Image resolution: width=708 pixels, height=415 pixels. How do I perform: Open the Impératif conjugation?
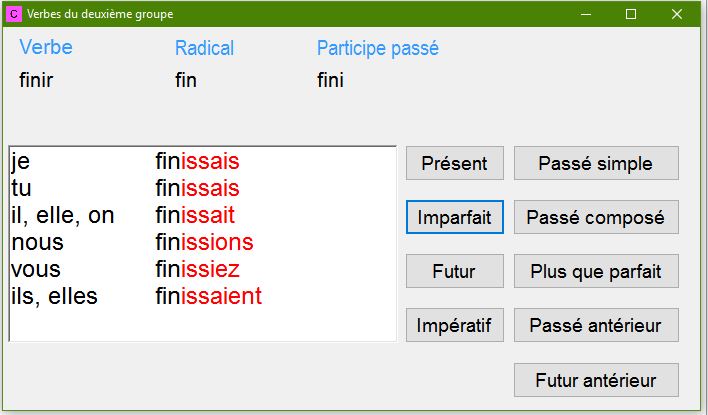(x=455, y=325)
